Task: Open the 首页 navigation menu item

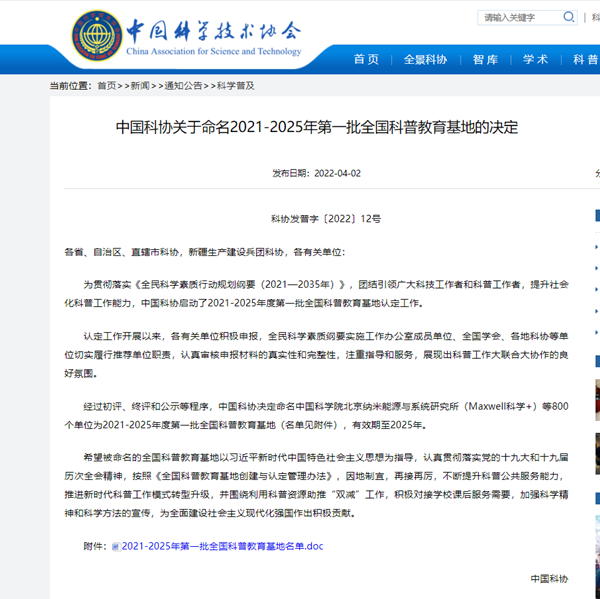Action: tap(366, 59)
